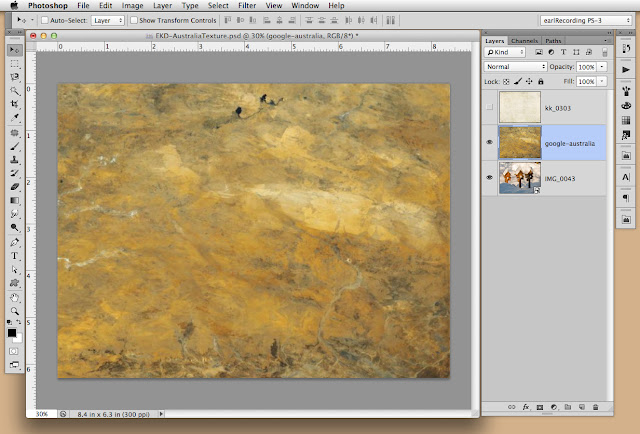Click the Opacity value field

pos(587,67)
